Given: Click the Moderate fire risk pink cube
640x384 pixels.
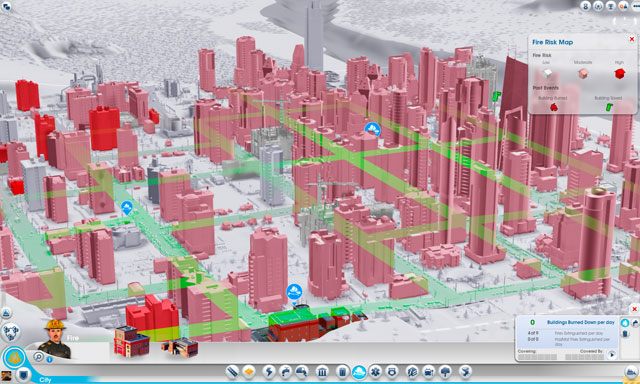Looking at the screenshot, I should (584, 73).
